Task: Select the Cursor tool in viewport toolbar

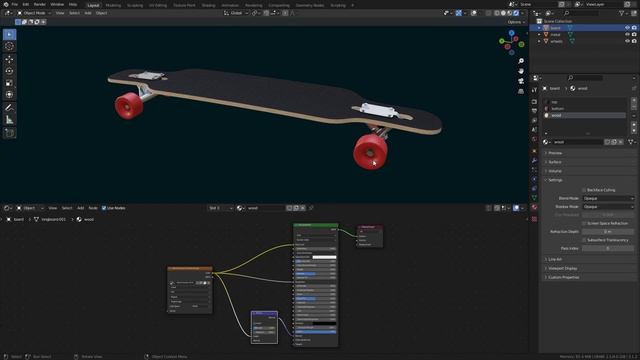Action: pyautogui.click(x=9, y=47)
